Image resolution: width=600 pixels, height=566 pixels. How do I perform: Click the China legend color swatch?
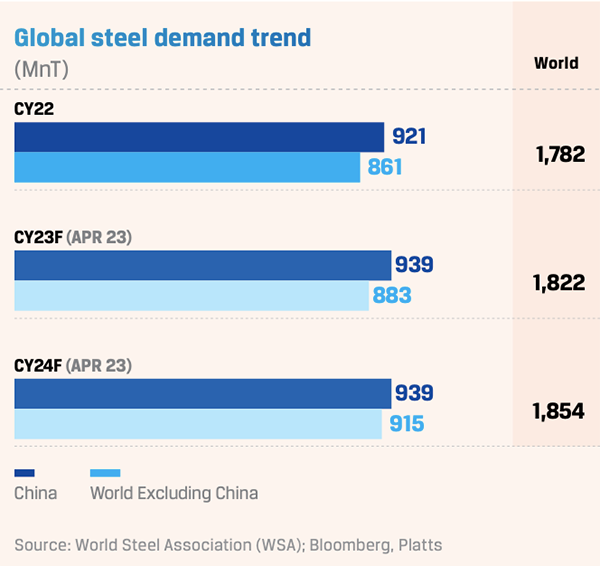point(25,473)
